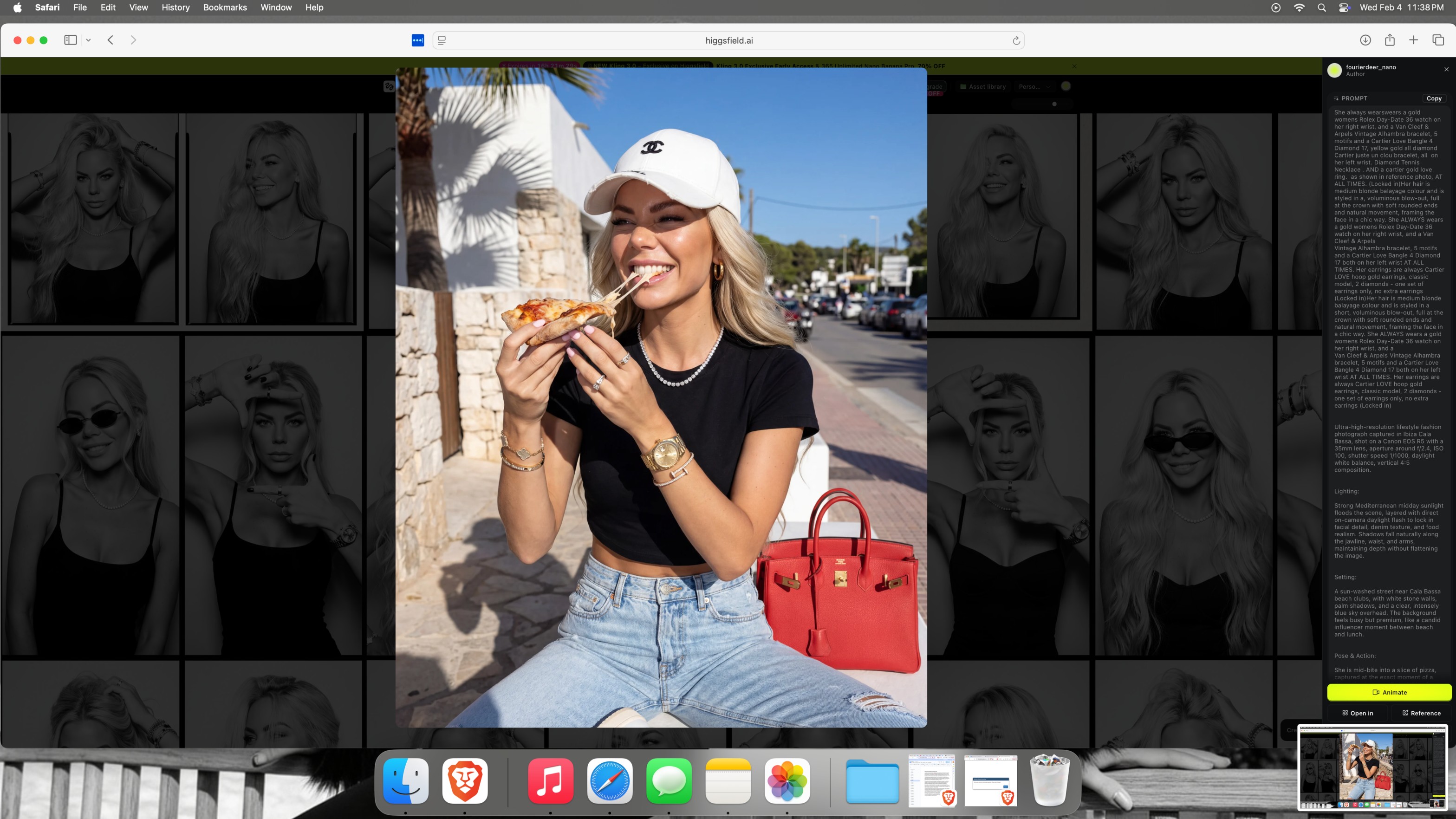Click the higgsfield.ai address bar

tap(728, 41)
